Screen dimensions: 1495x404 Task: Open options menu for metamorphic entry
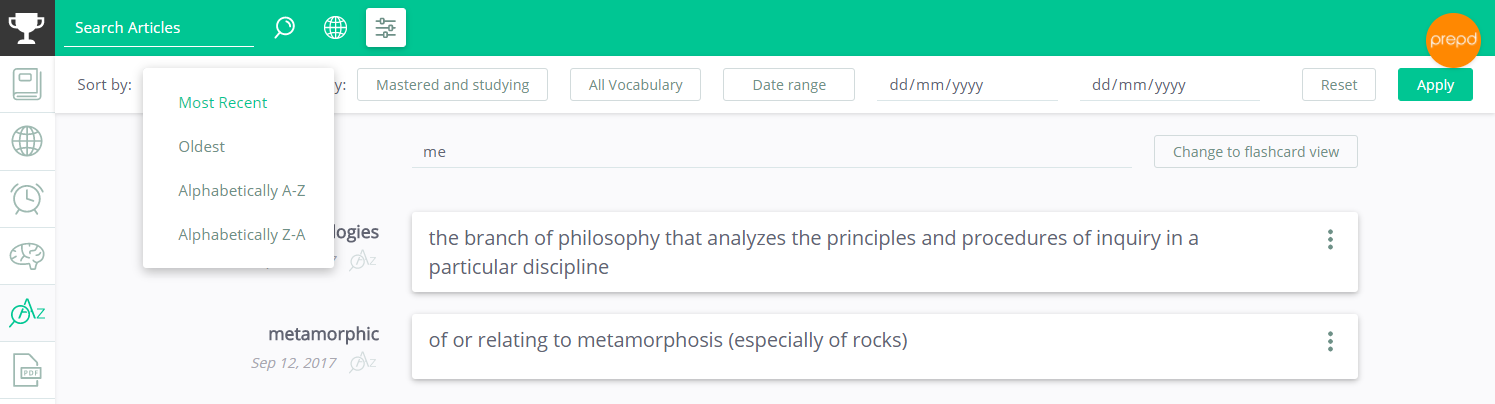point(1330,341)
